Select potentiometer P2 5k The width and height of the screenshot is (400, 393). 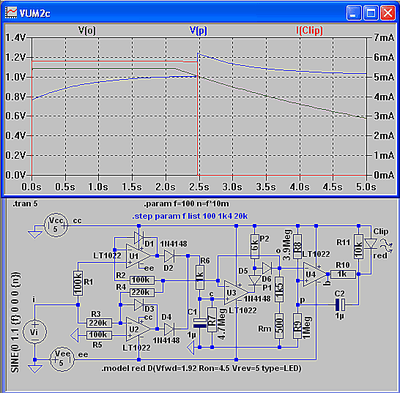tap(255, 247)
